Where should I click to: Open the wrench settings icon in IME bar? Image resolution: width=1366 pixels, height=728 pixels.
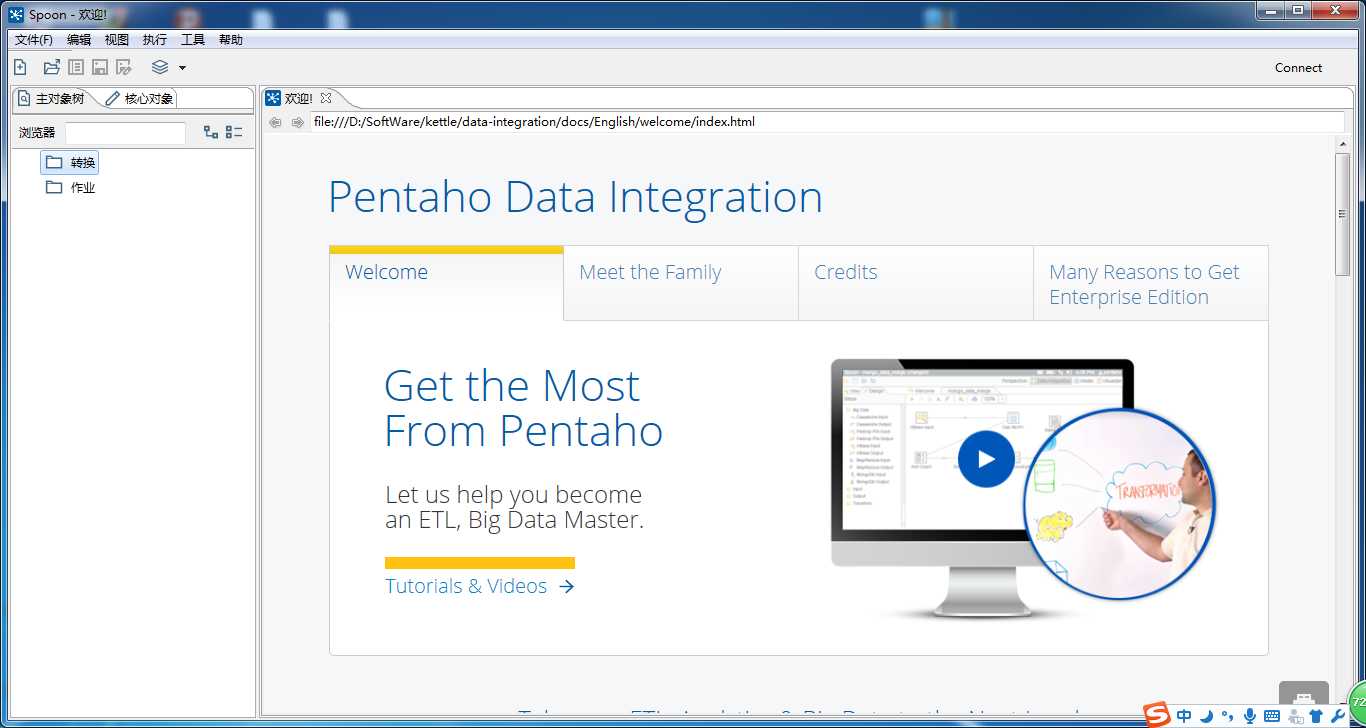tap(1338, 716)
